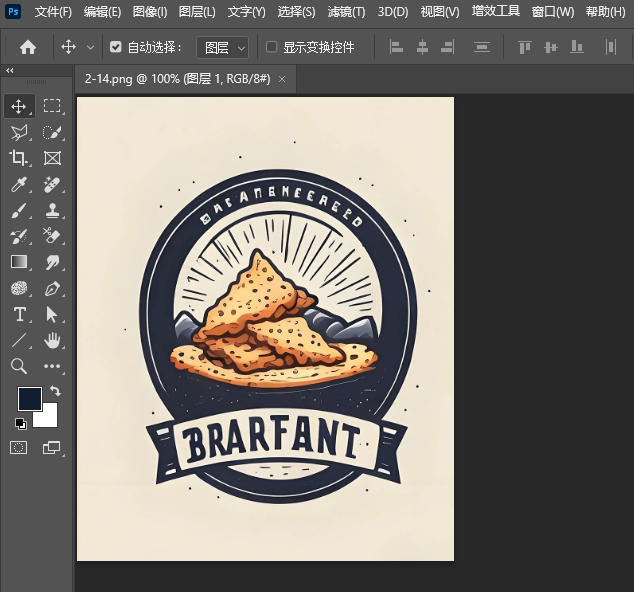This screenshot has height=592, width=634.
Task: Select the Clone Stamp tool
Action: (x=53, y=210)
